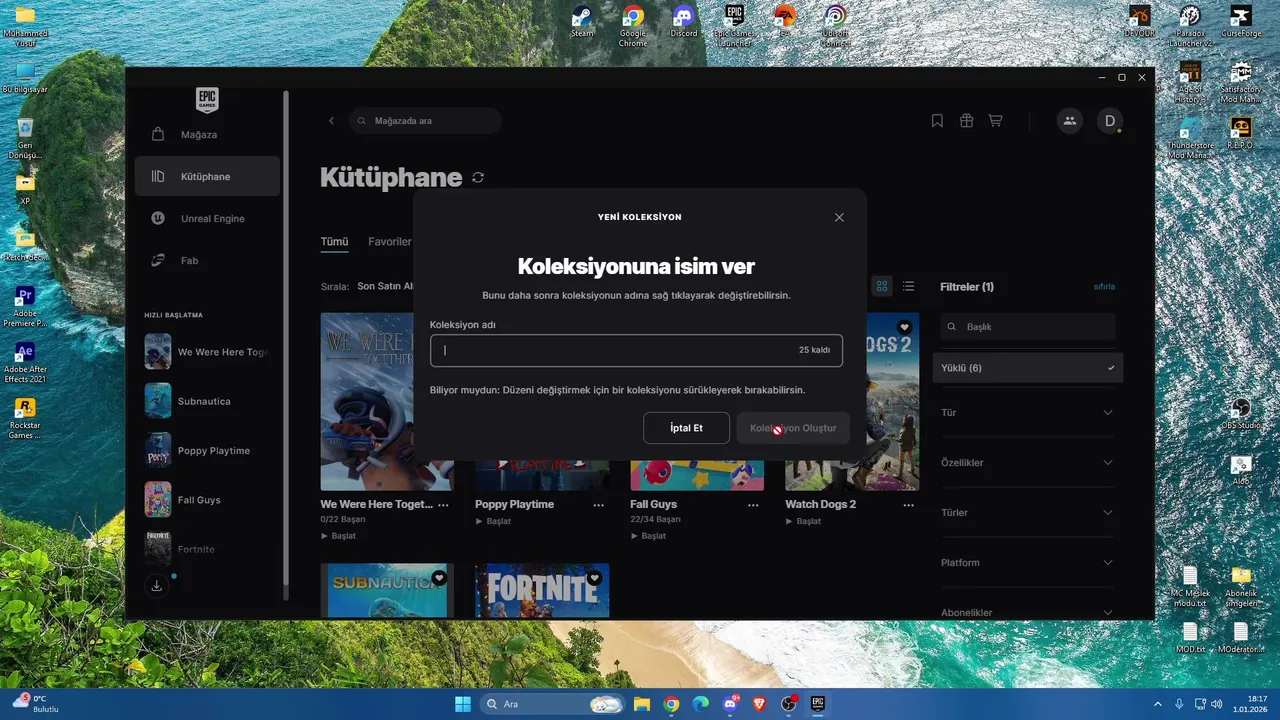Screen dimensions: 1280x720
Task: Toggle favorite heart on Subnautica cover
Action: point(439,578)
